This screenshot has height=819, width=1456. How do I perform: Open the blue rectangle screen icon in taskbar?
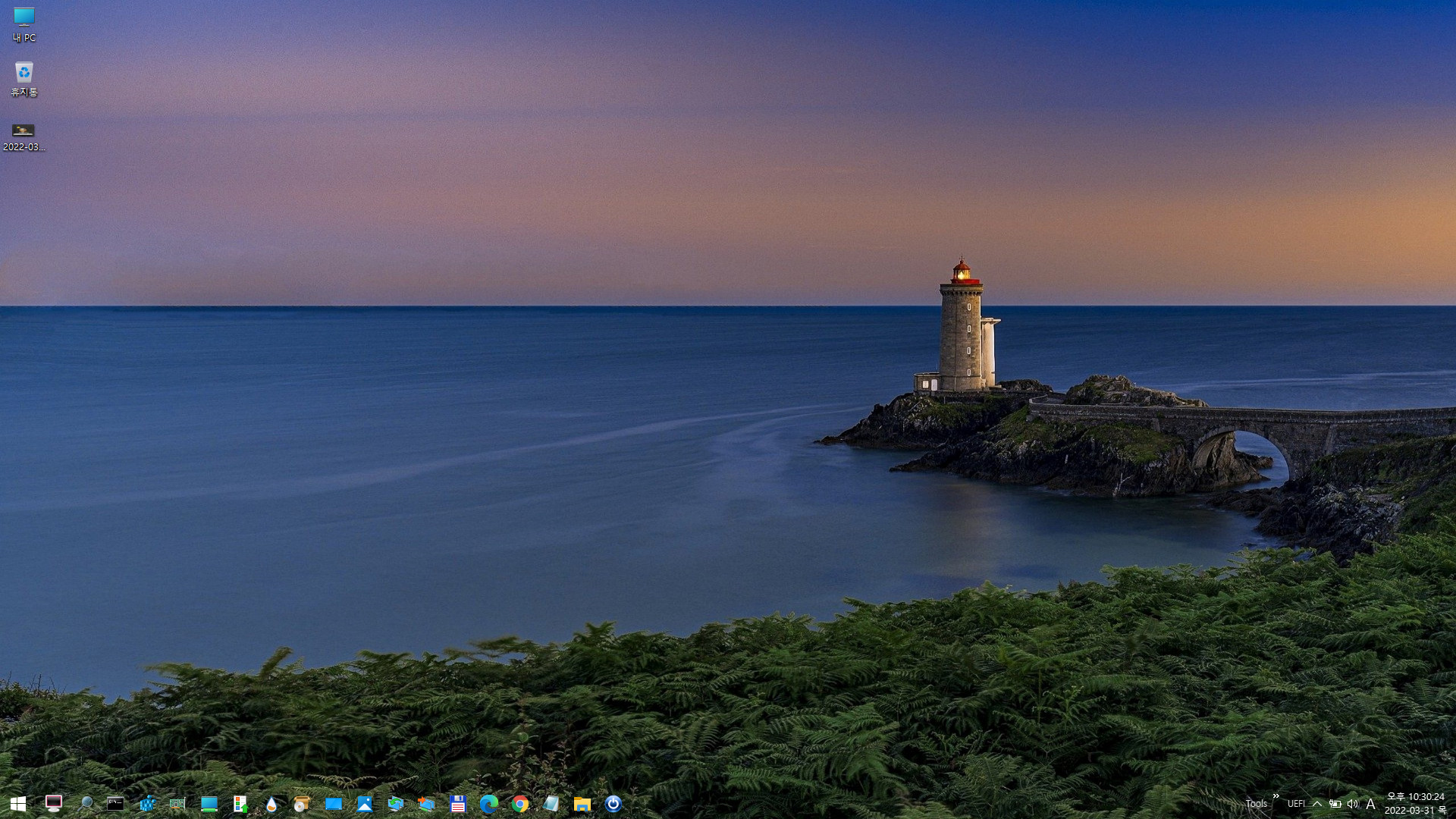click(x=334, y=804)
